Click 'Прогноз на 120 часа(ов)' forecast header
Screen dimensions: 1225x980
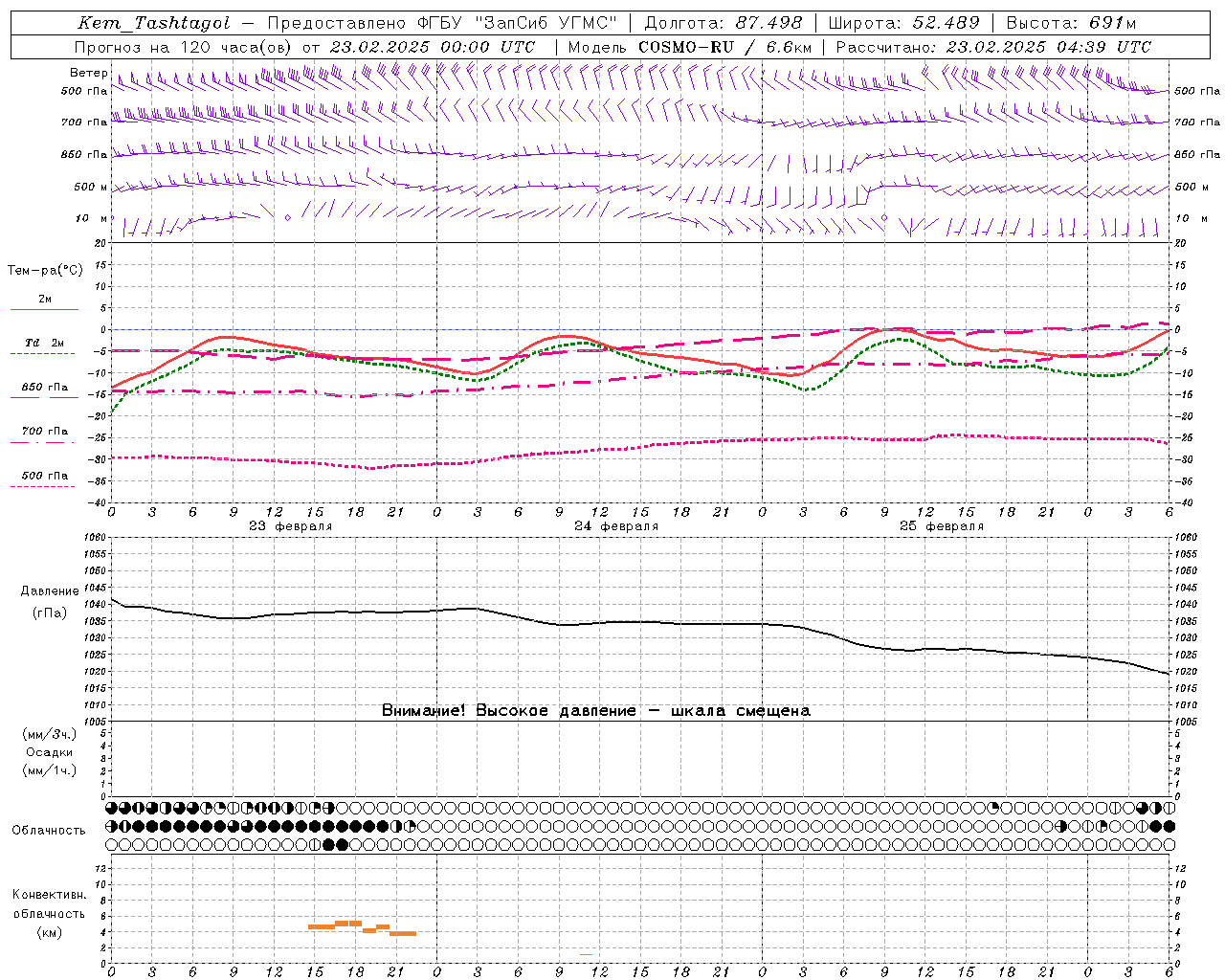pyautogui.click(x=184, y=47)
